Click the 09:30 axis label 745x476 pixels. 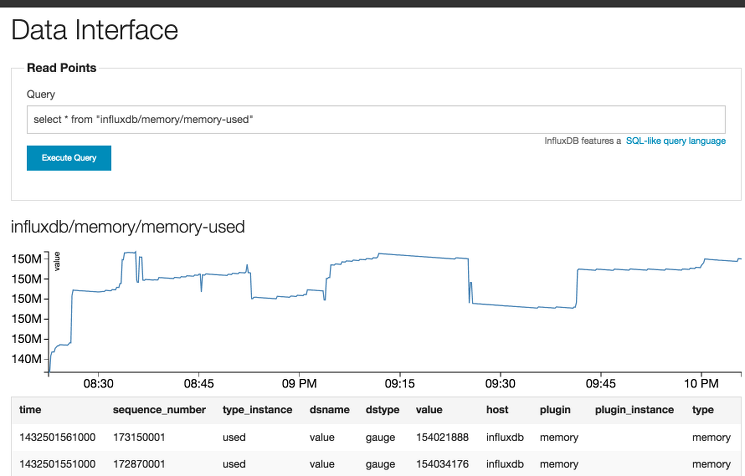pos(500,383)
